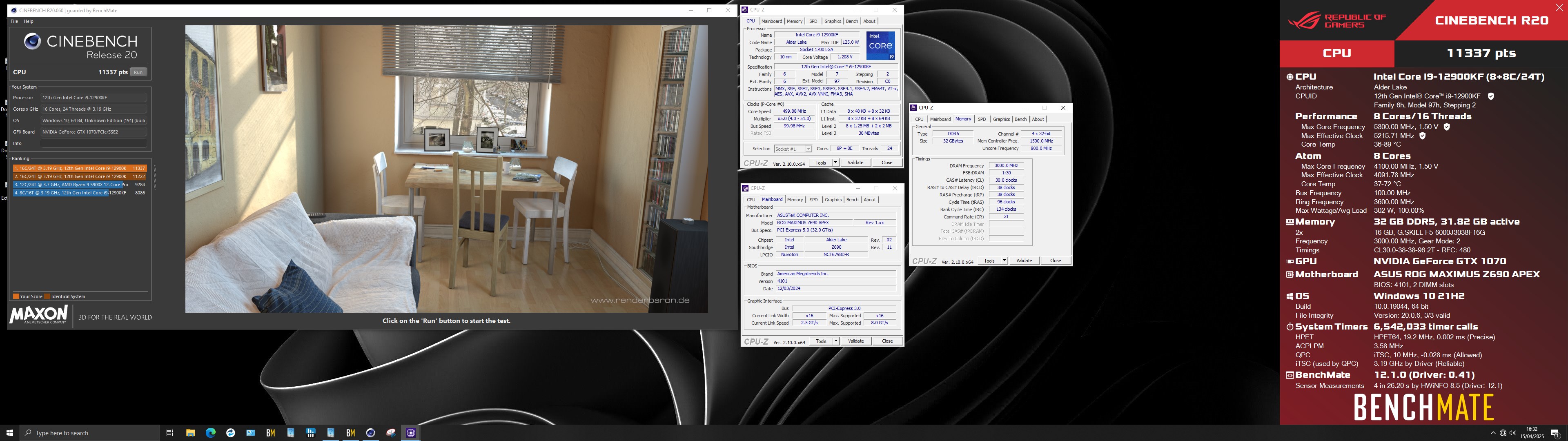Click the orange Your Score legend swatch

tap(16, 296)
